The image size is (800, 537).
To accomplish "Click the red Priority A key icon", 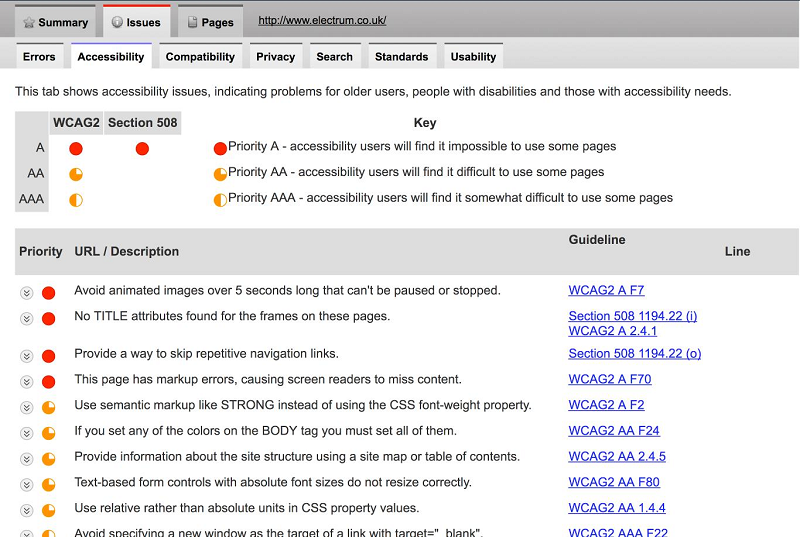I will (x=220, y=148).
